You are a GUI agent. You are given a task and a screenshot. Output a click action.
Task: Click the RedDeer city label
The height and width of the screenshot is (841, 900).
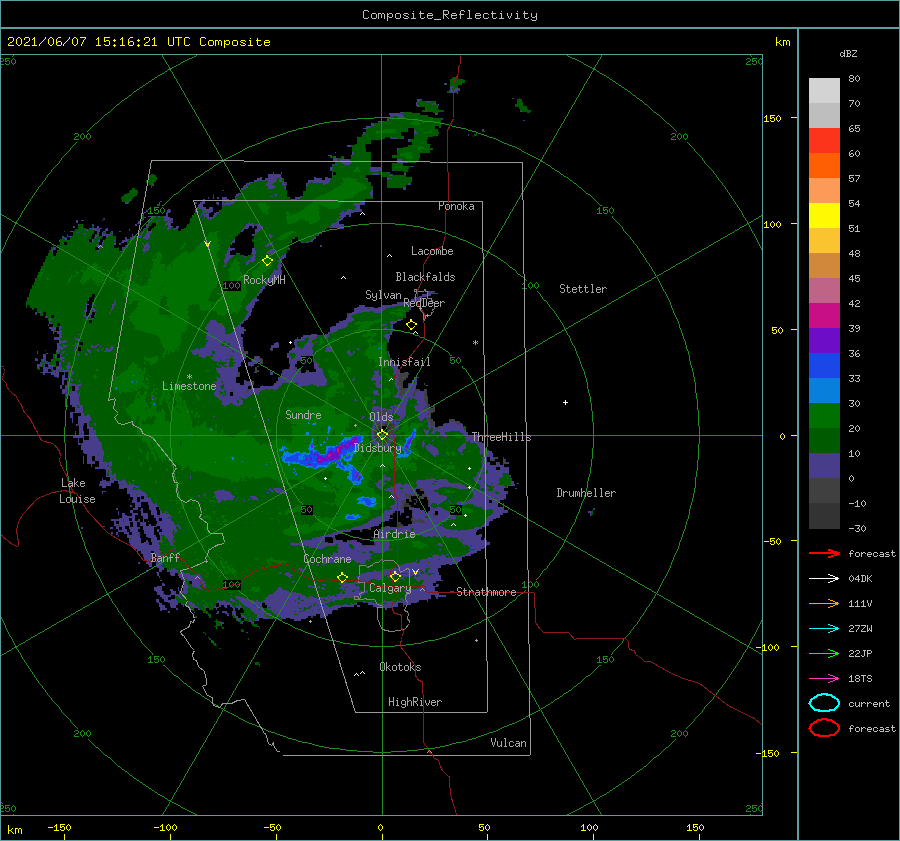(424, 303)
